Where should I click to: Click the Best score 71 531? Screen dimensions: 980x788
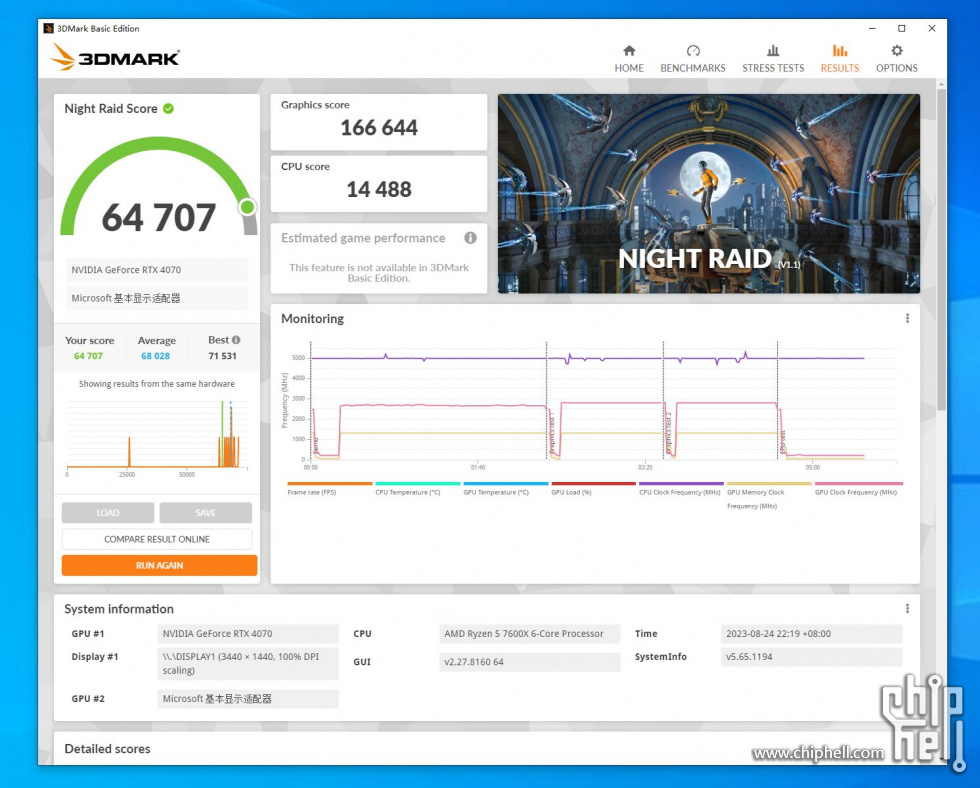click(222, 356)
